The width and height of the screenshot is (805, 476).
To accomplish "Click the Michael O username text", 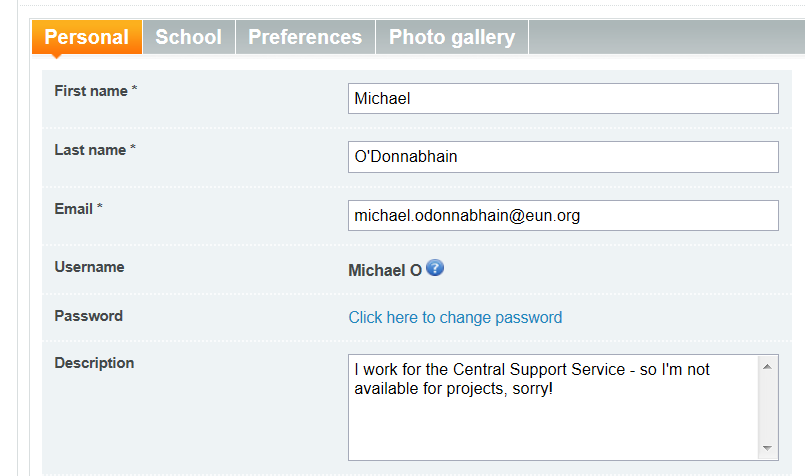I will coord(385,270).
